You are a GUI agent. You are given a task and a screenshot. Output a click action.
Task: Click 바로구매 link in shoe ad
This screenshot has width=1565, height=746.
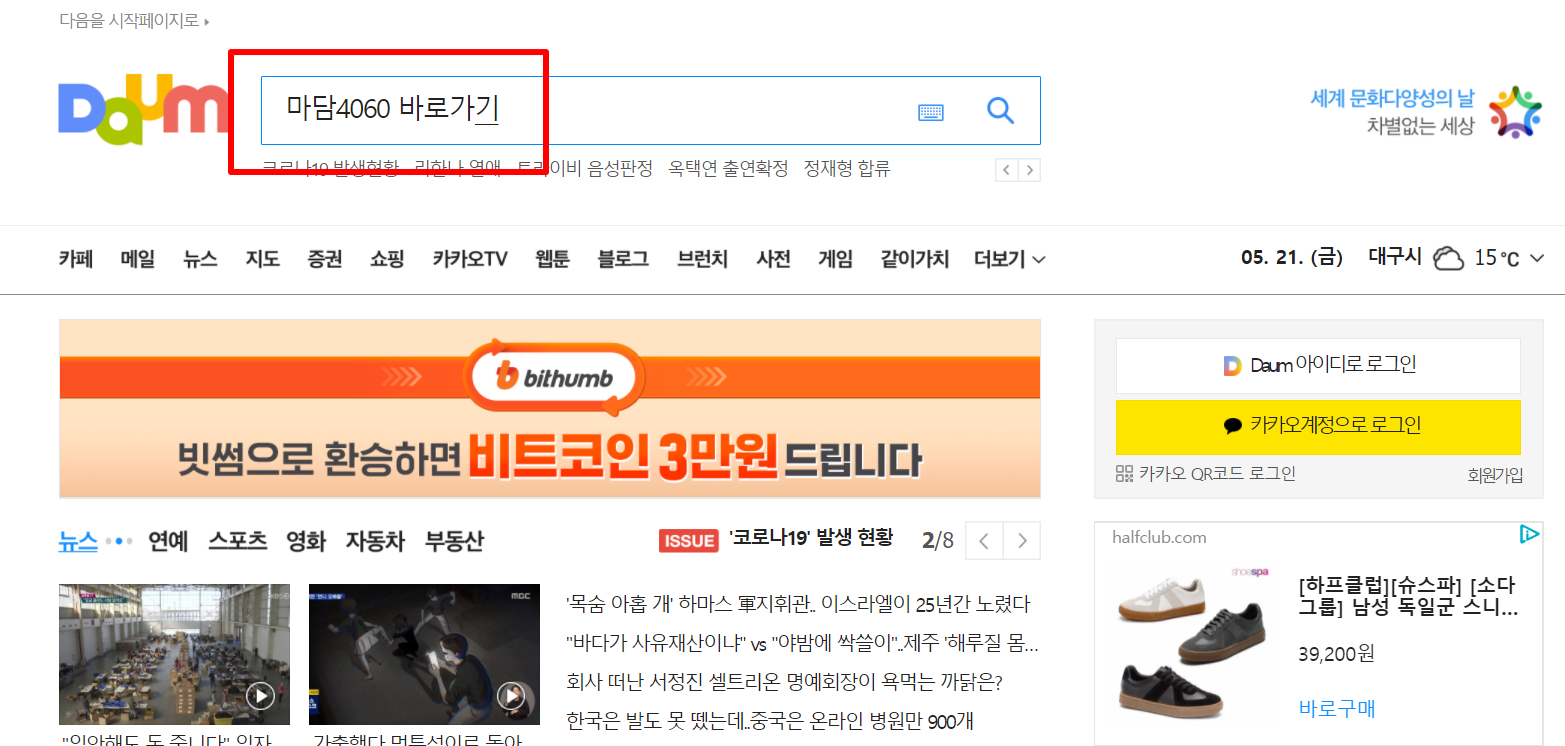click(1337, 709)
